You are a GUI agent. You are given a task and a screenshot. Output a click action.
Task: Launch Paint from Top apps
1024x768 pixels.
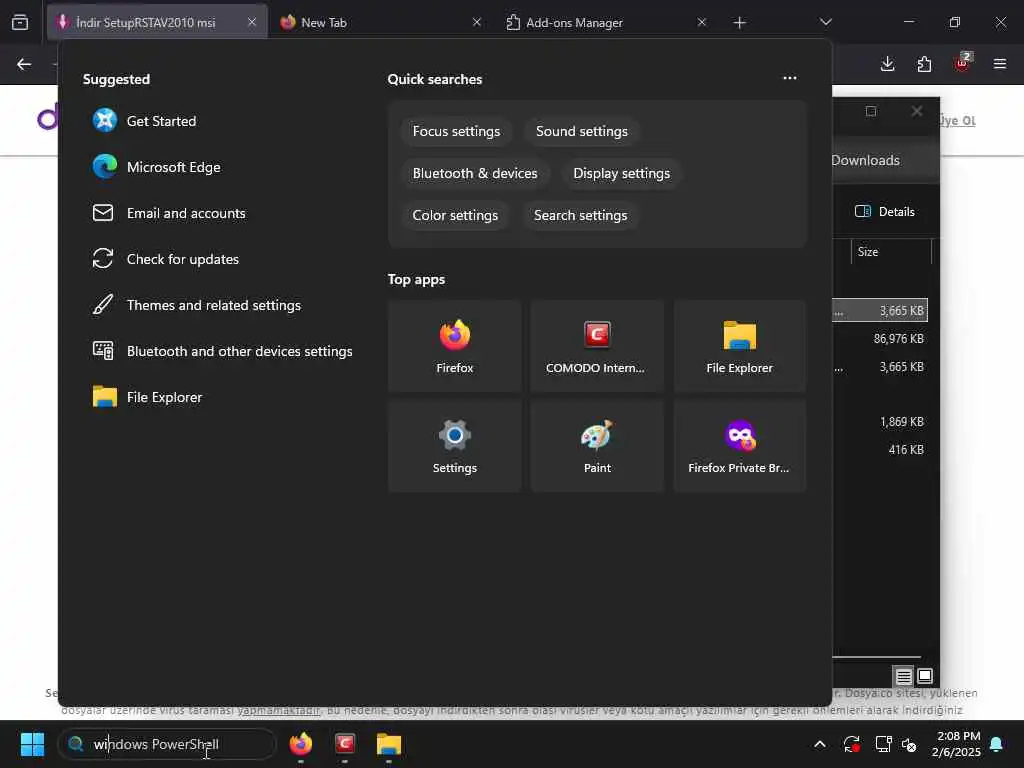597,446
